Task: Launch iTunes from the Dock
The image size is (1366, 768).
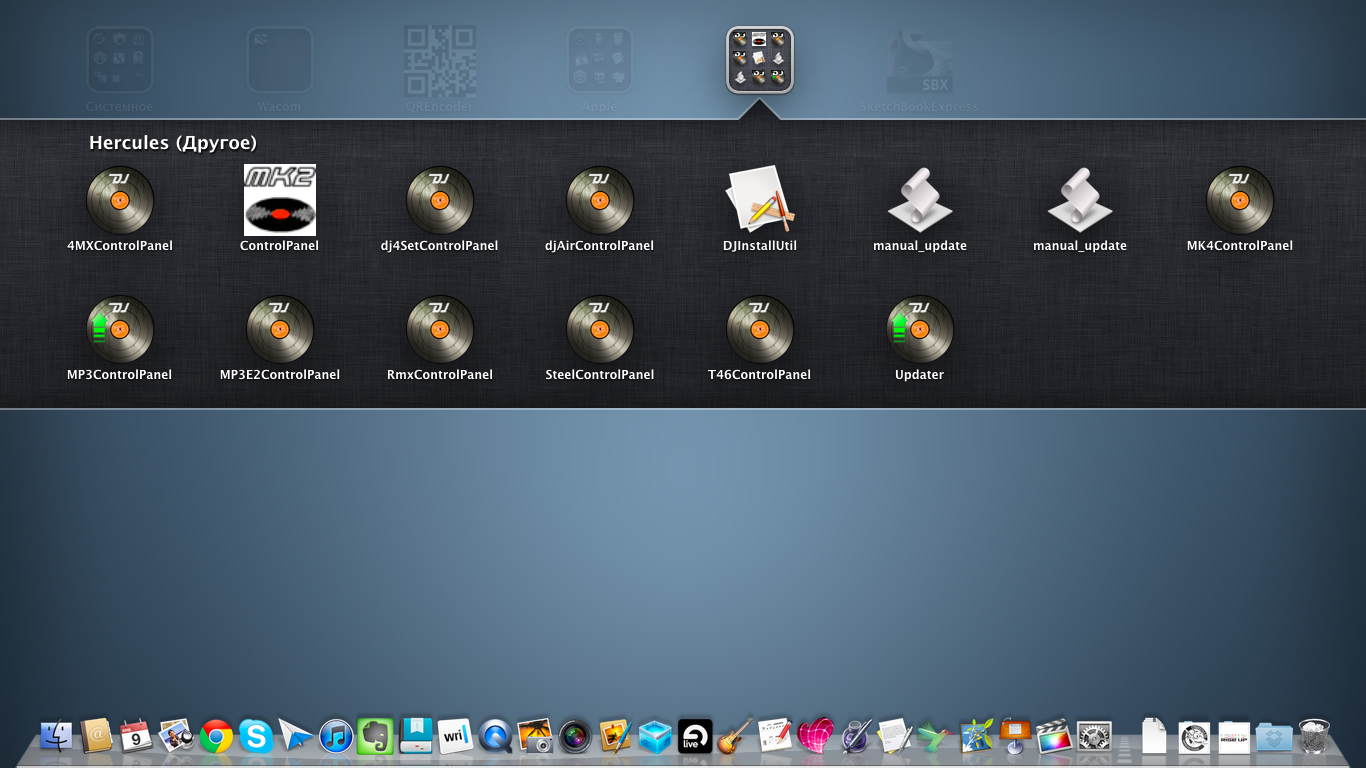Action: 336,737
